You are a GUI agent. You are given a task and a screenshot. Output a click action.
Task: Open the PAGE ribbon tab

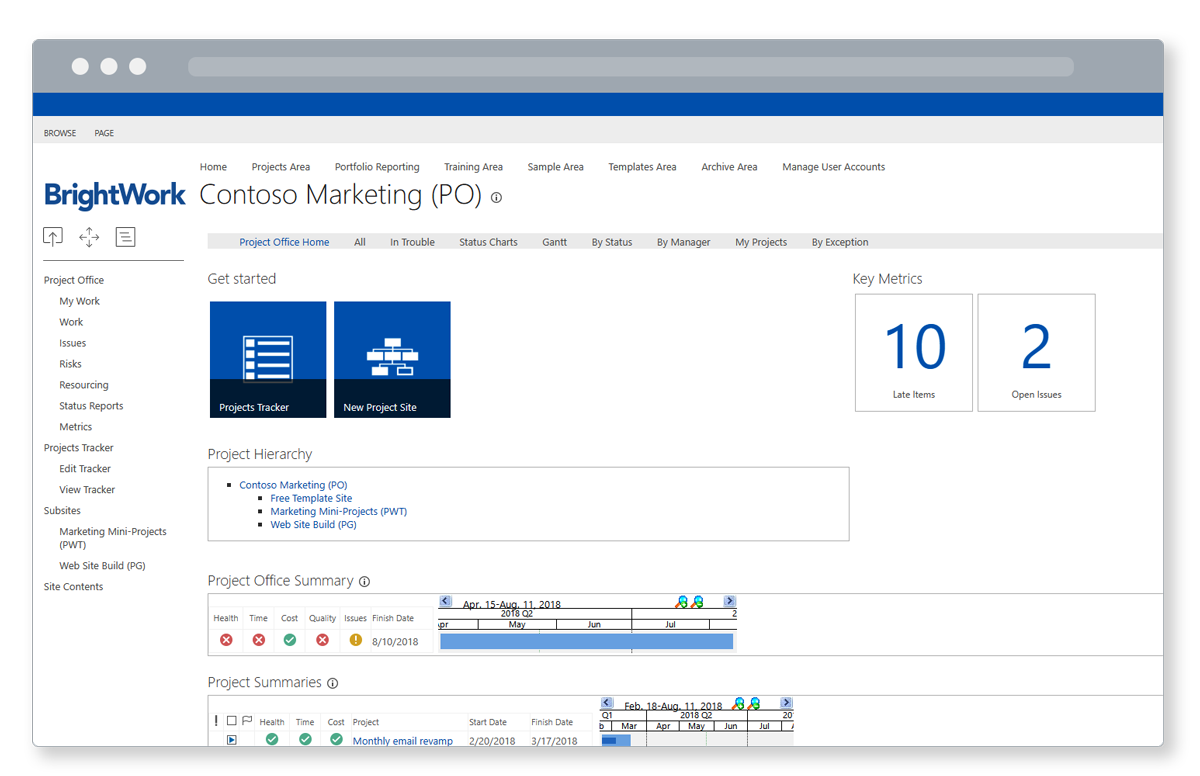point(104,133)
